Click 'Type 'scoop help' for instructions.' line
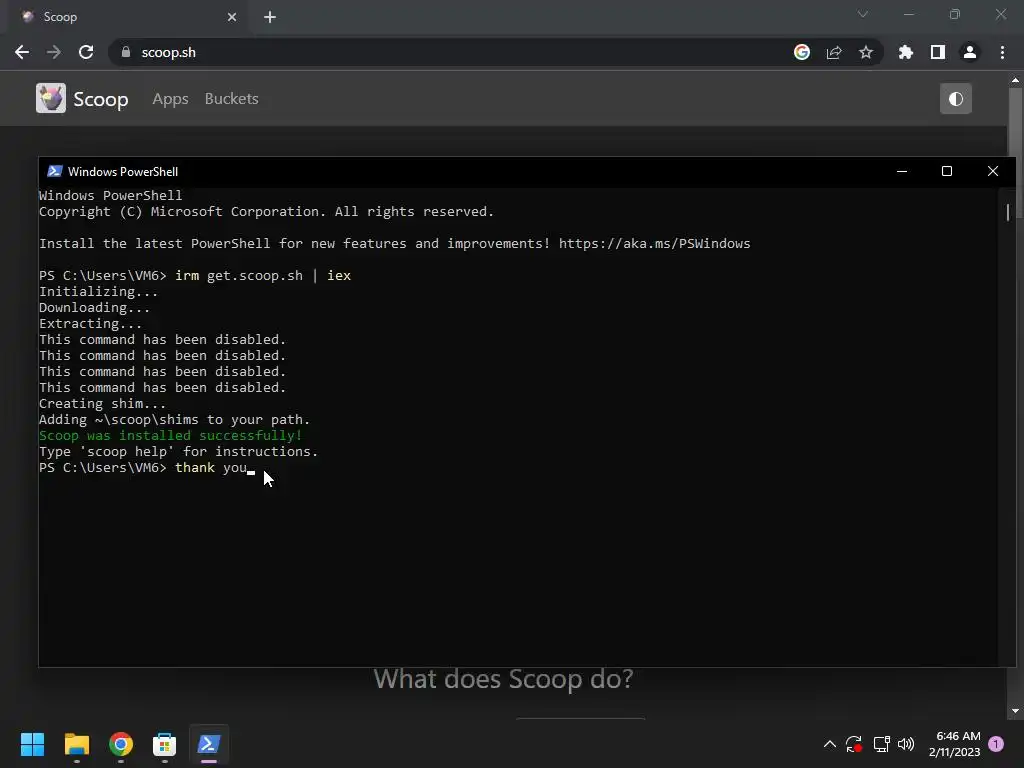The width and height of the screenshot is (1024, 768). coord(178,452)
